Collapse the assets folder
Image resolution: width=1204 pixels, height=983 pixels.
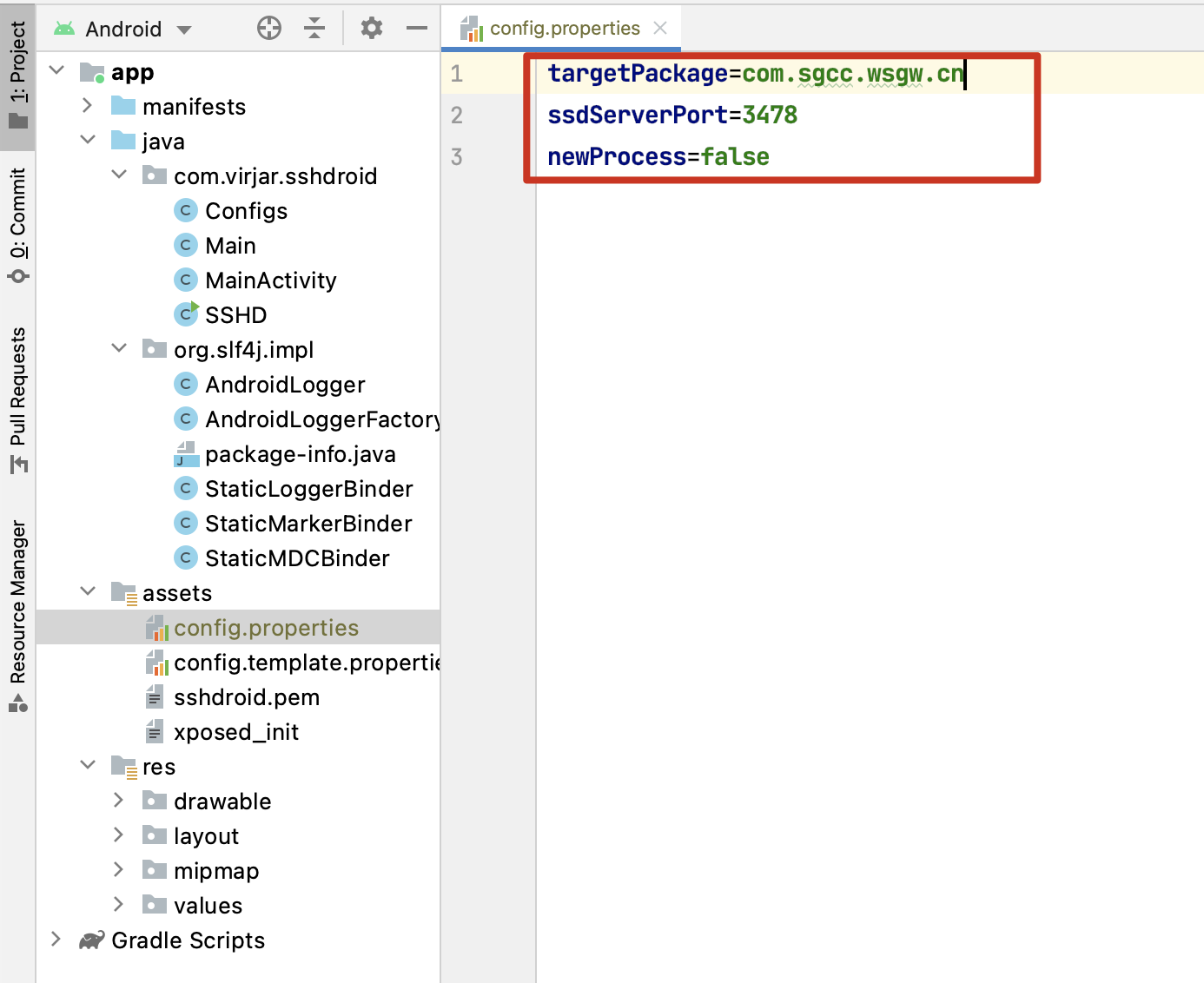coord(88,592)
